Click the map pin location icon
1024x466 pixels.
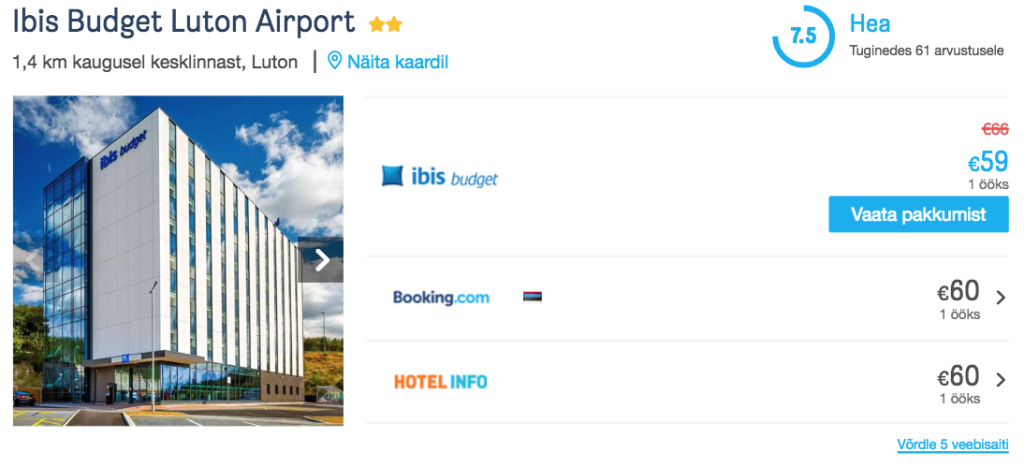(335, 61)
